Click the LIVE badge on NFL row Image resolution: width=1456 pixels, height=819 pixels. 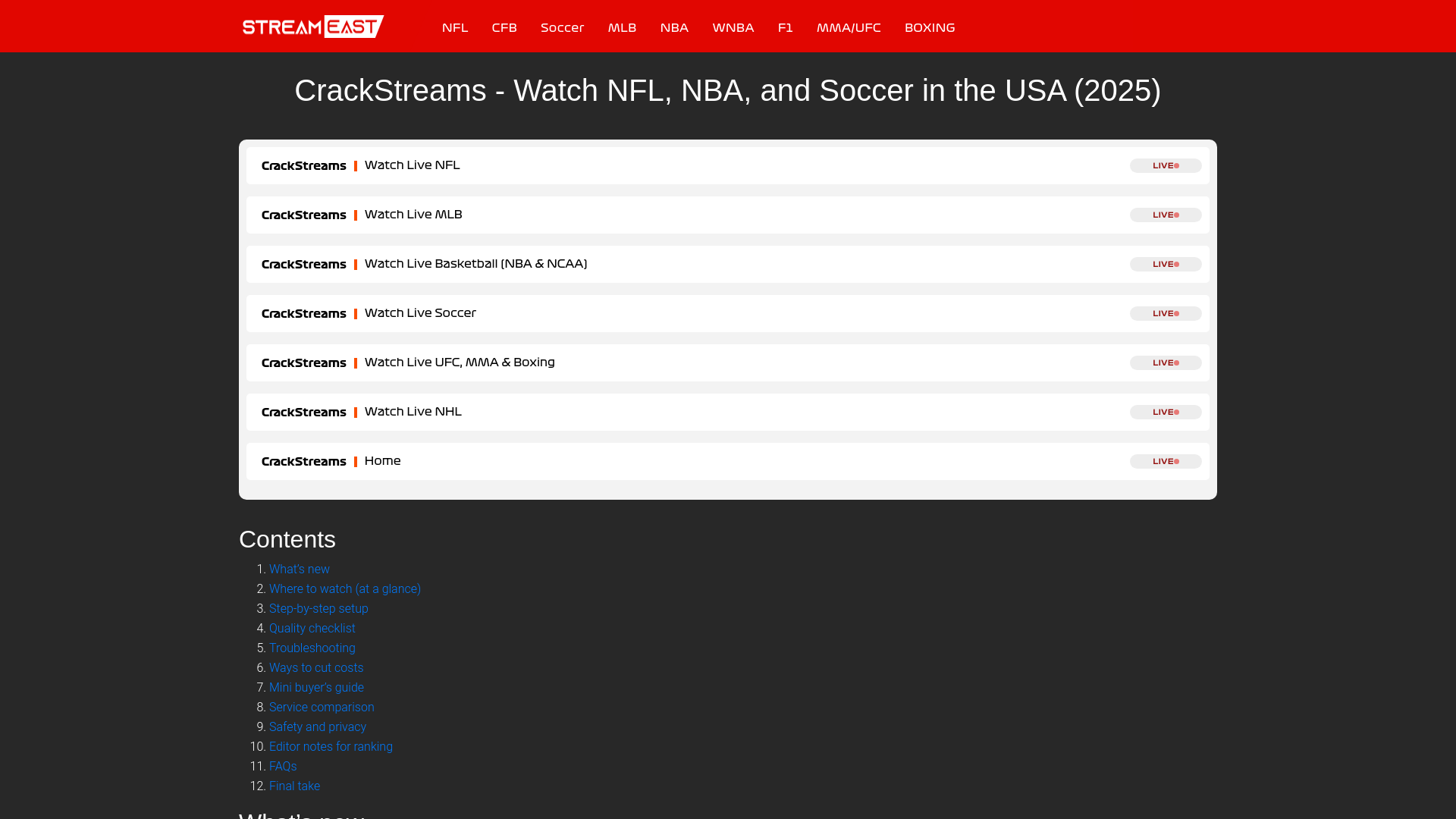[x=1166, y=165]
